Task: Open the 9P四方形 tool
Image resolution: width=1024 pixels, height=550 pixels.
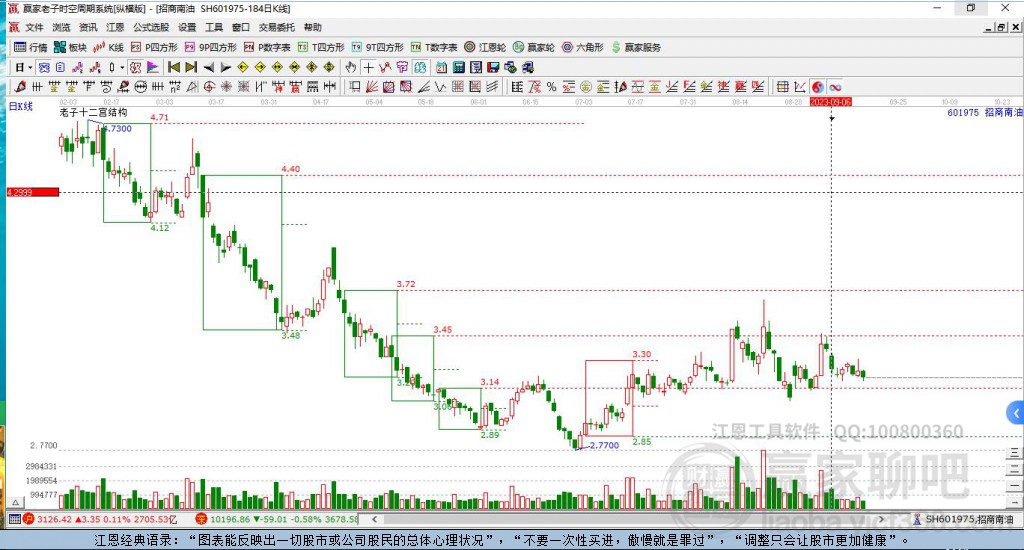Action: (211, 47)
